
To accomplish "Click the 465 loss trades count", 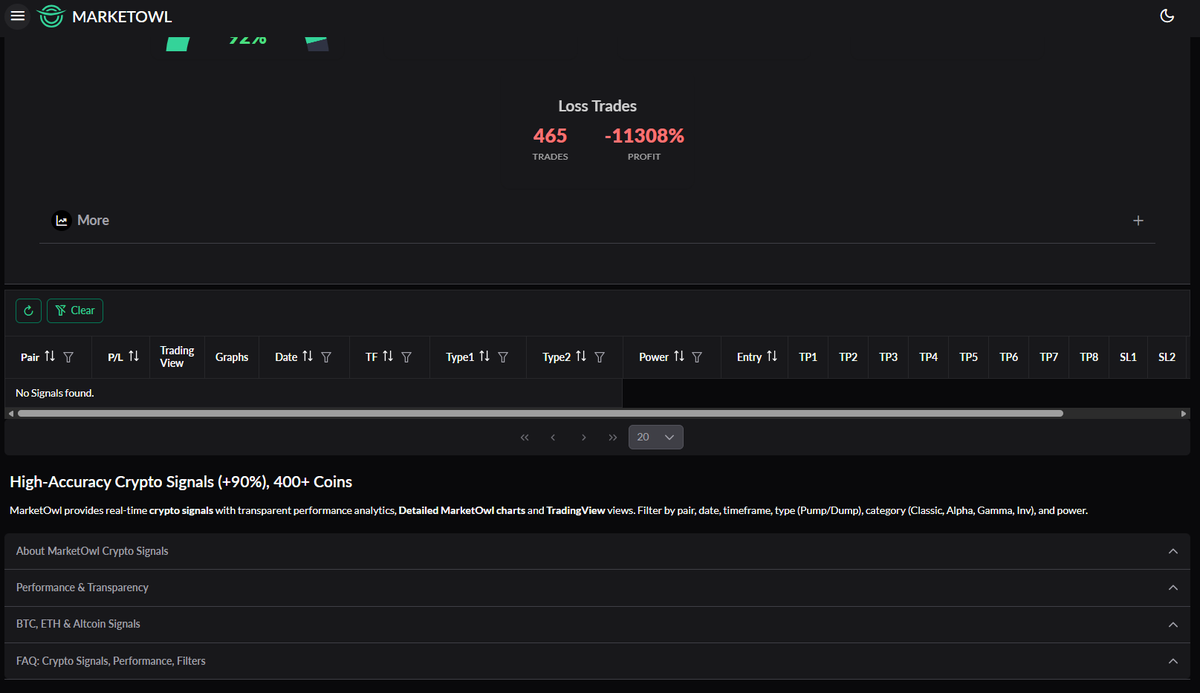I will [x=550, y=135].
